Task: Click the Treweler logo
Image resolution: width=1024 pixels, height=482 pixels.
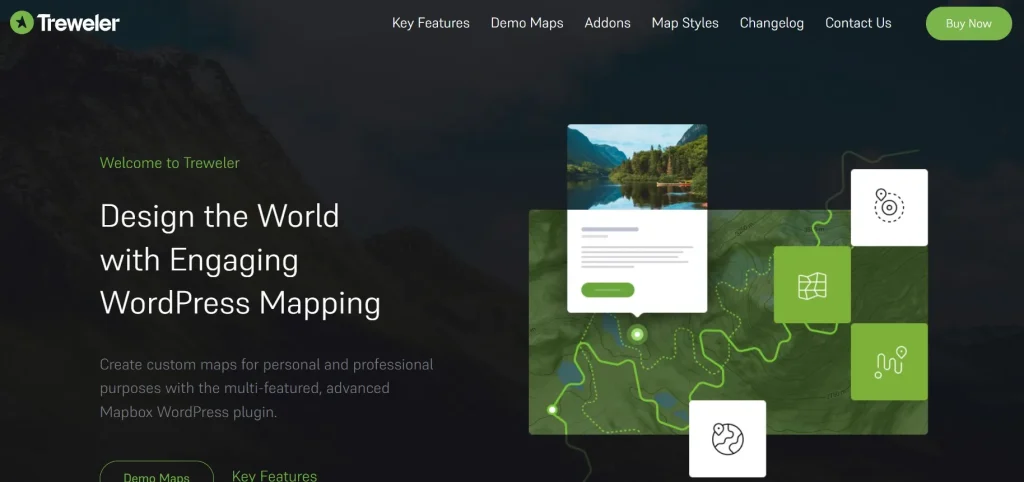Action: [65, 24]
